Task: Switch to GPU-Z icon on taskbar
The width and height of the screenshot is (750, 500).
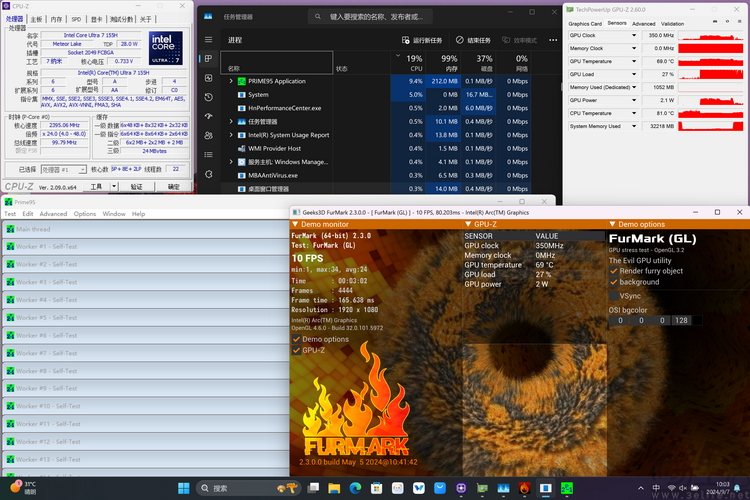Action: [x=482, y=488]
